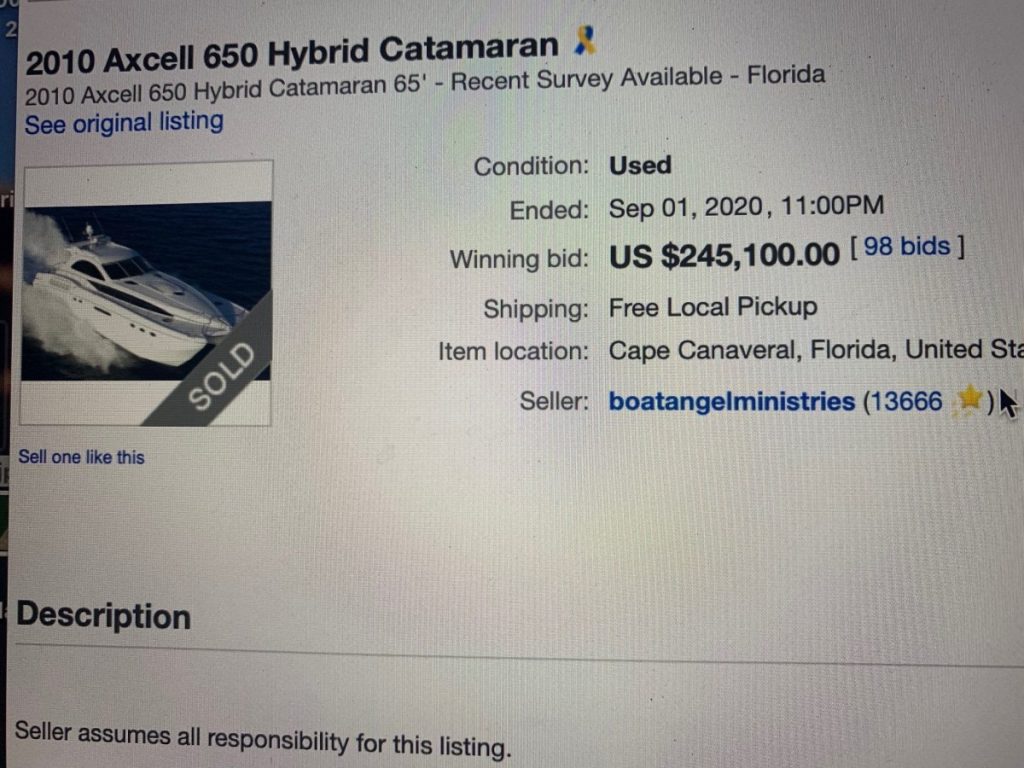The width and height of the screenshot is (1024, 768).
Task: Click the "Winning bid:" label
Action: (x=519, y=260)
